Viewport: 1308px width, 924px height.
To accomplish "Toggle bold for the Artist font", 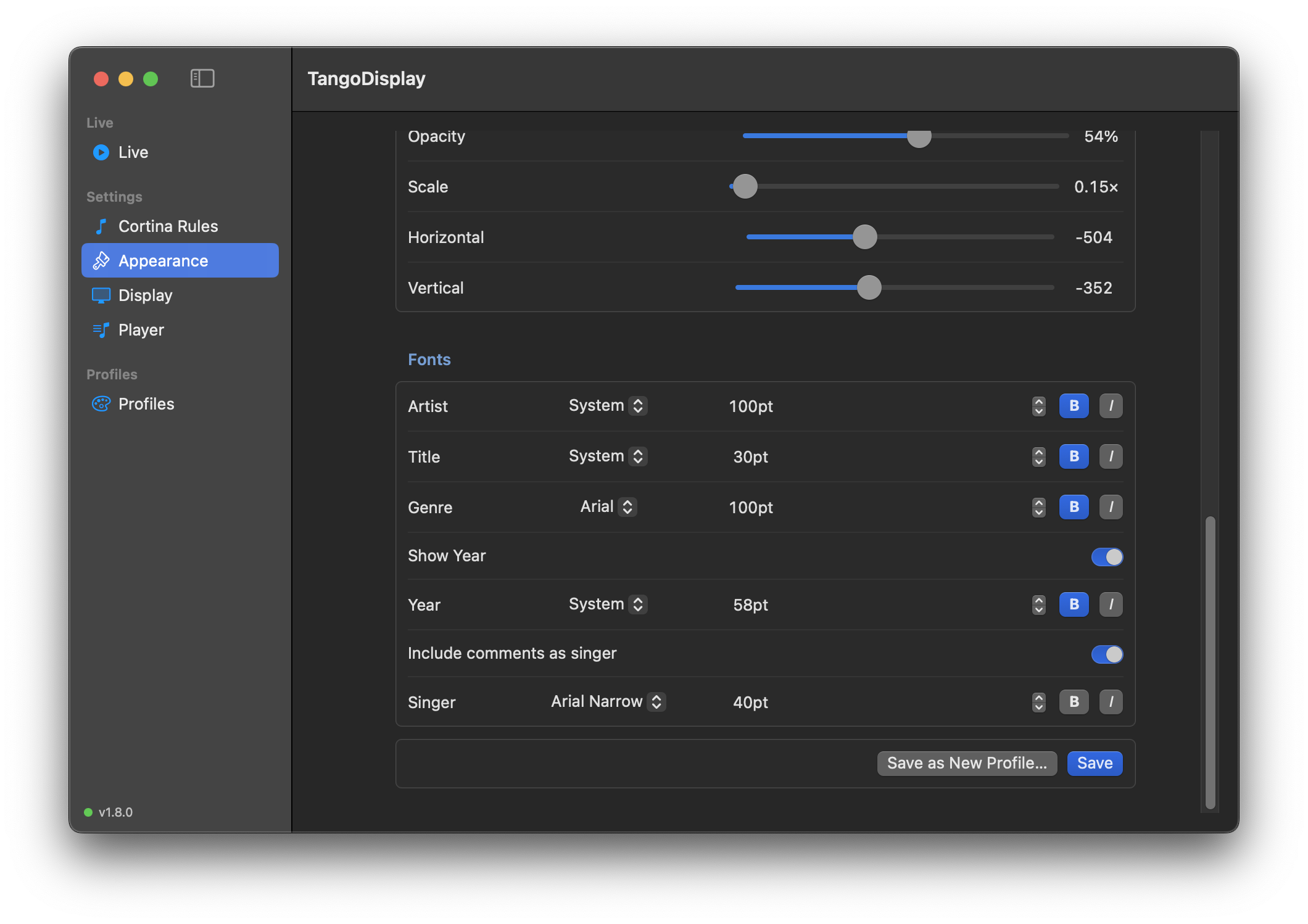I will [x=1074, y=406].
